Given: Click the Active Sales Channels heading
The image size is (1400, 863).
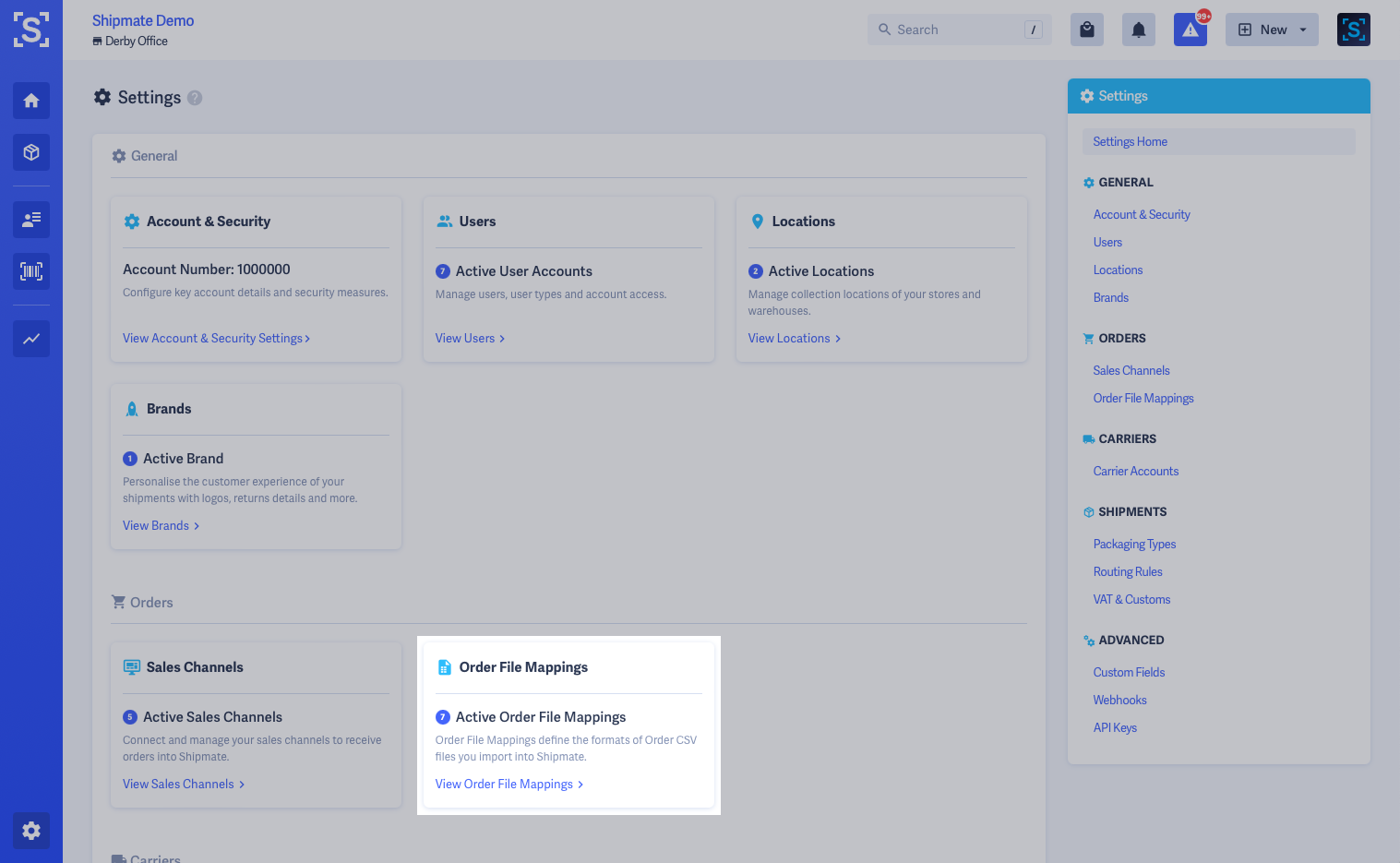Looking at the screenshot, I should 212,717.
